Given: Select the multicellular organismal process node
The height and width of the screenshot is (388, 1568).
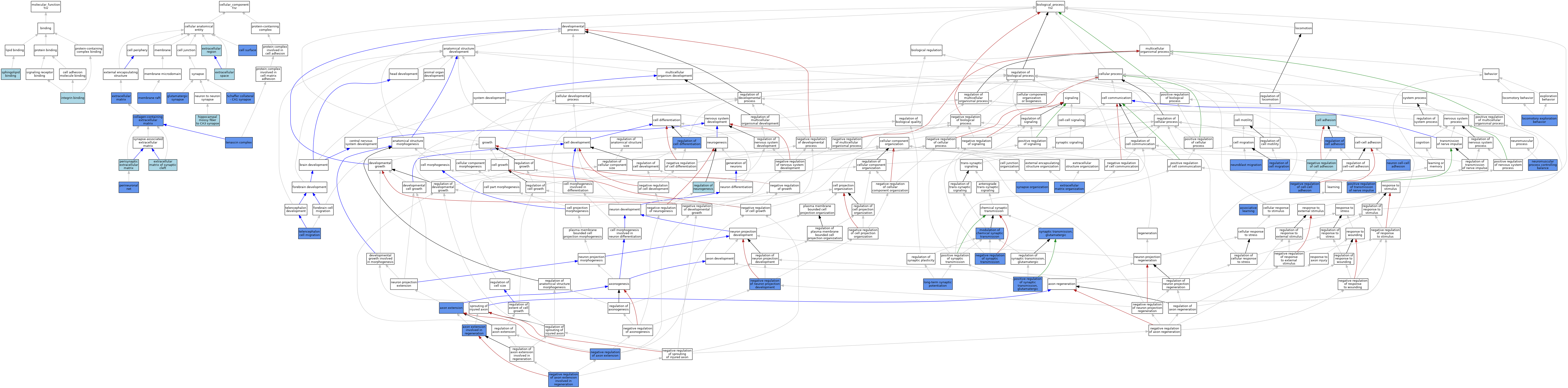Looking at the screenshot, I should pyautogui.click(x=1155, y=50).
